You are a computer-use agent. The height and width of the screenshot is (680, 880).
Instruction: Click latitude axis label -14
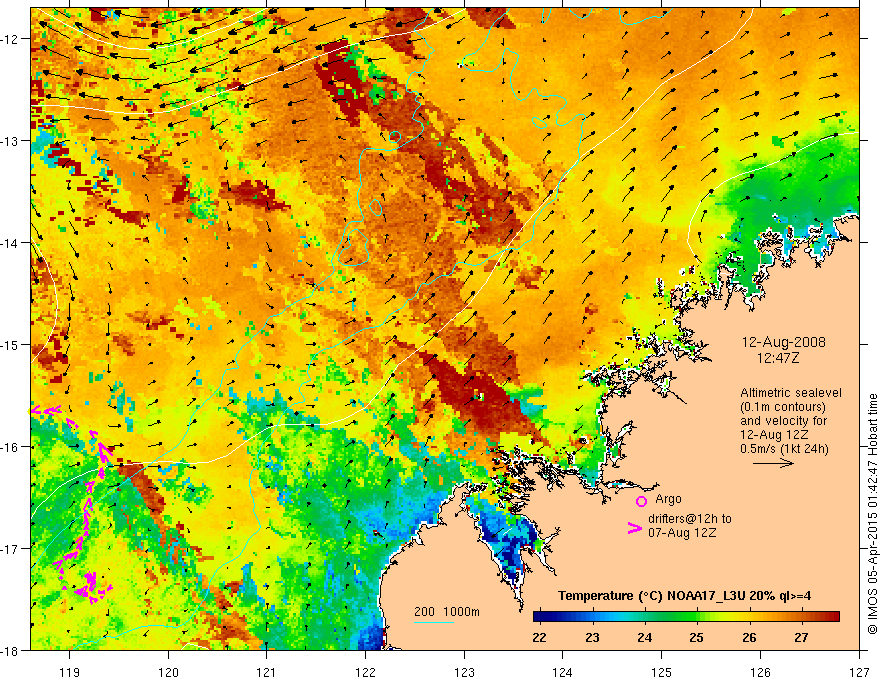coord(11,243)
